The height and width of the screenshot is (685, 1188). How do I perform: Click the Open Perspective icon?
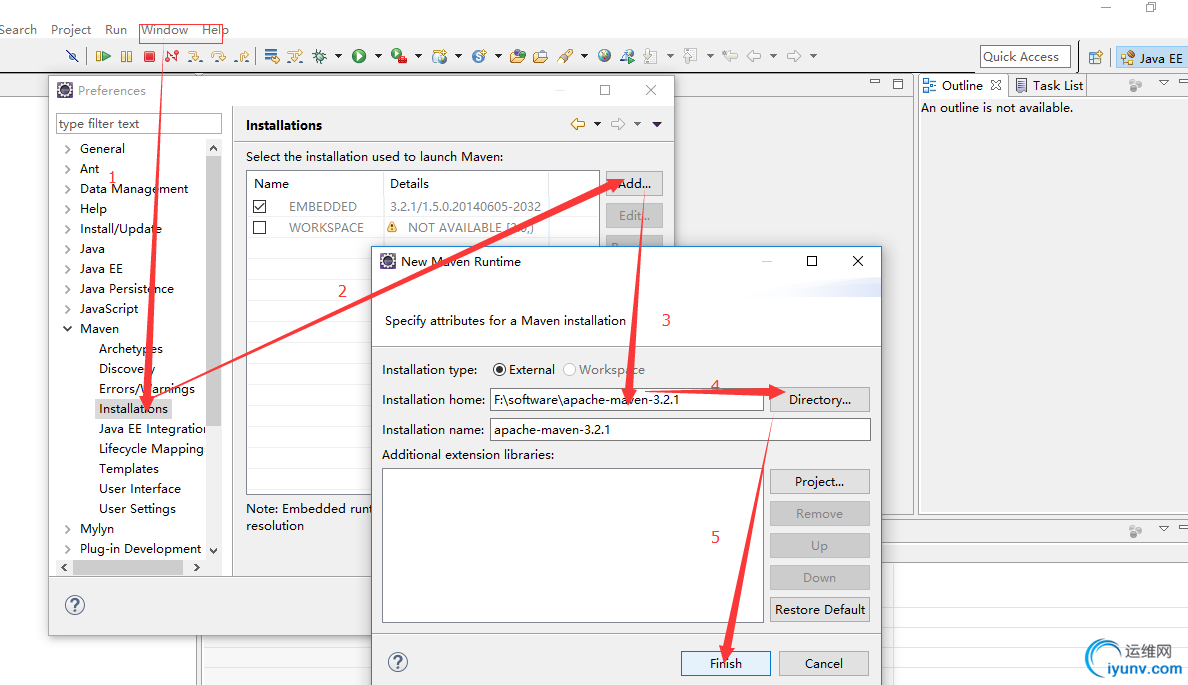coord(1096,58)
